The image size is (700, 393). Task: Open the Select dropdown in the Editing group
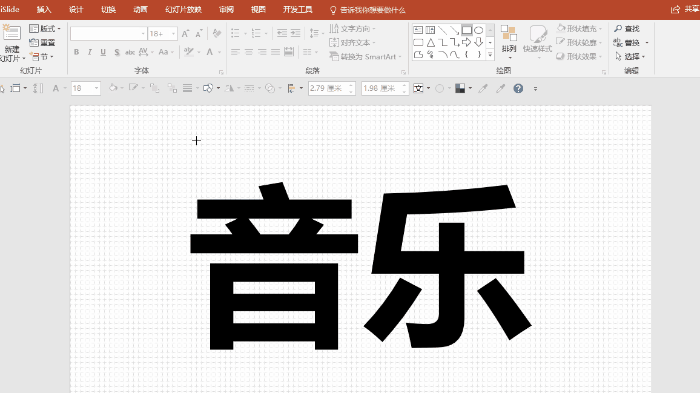[630, 57]
